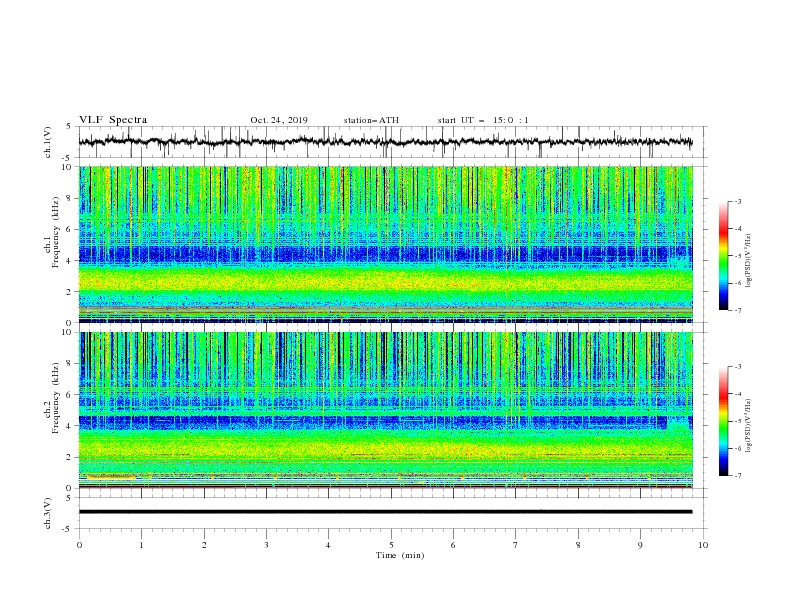
Task: Click the lower color scale bar
Action: pyautogui.click(x=723, y=421)
